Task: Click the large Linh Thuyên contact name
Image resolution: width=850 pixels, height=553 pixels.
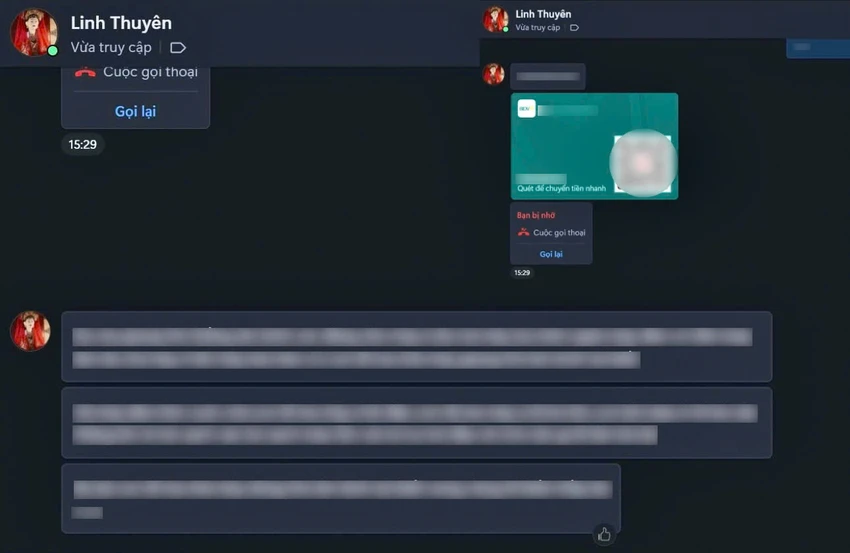Action: 121,23
